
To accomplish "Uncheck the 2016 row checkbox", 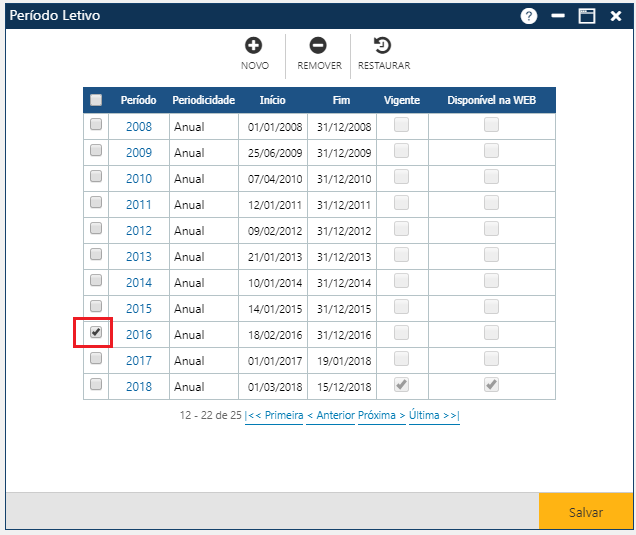I will pyautogui.click(x=96, y=333).
